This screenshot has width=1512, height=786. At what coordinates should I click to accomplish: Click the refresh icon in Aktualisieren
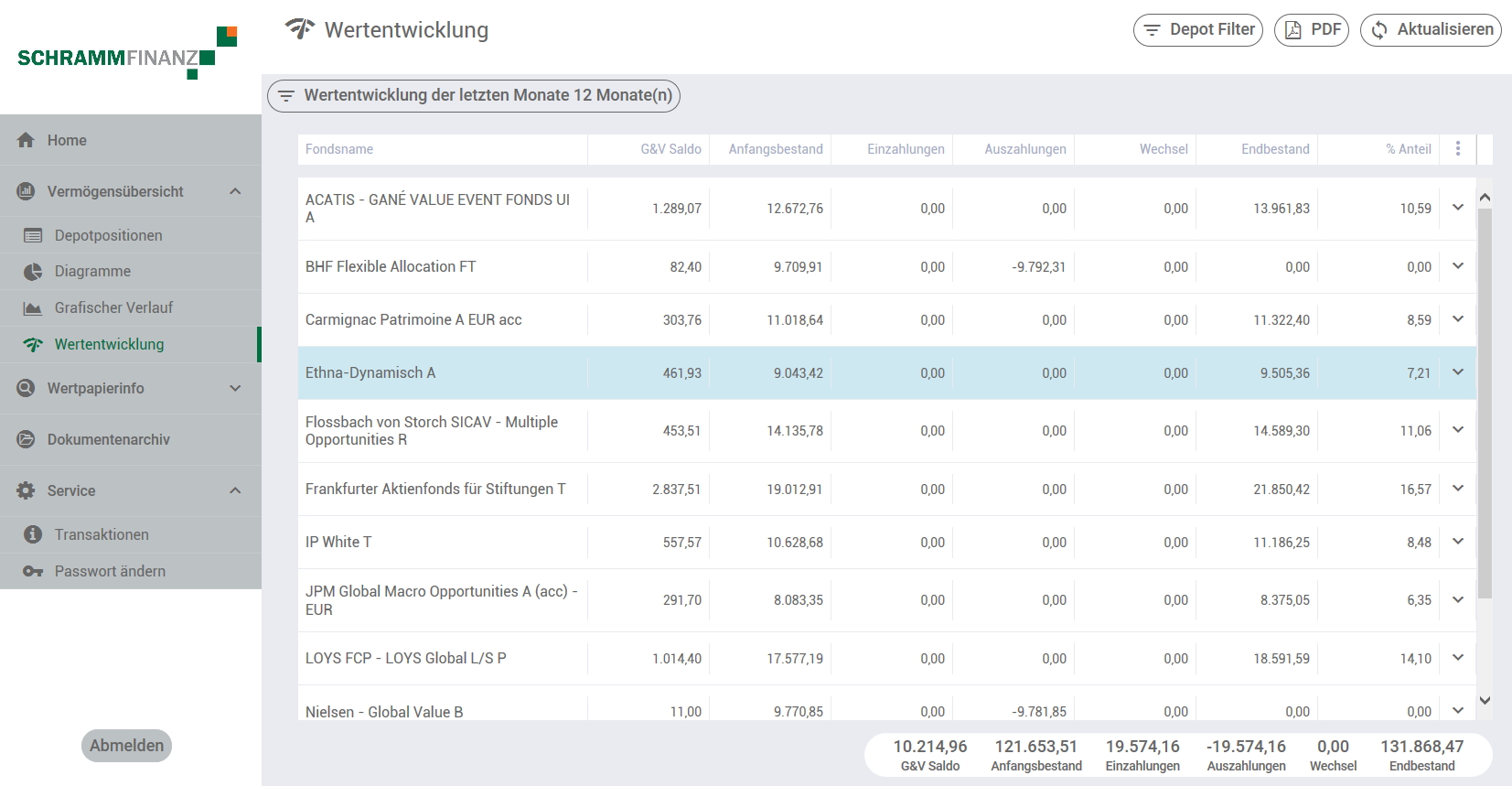point(1379,30)
